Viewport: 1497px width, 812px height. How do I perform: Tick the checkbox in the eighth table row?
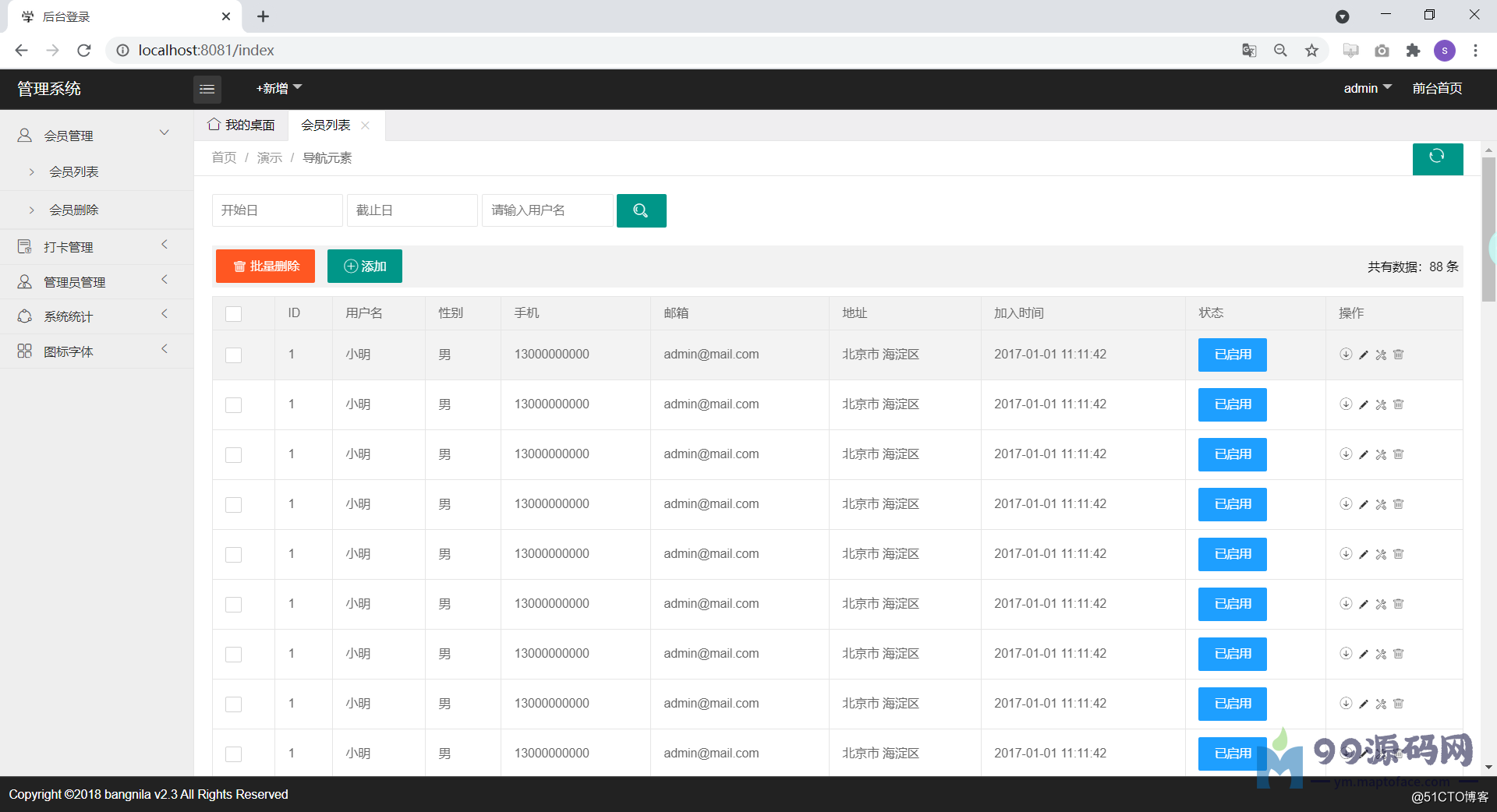tap(233, 704)
